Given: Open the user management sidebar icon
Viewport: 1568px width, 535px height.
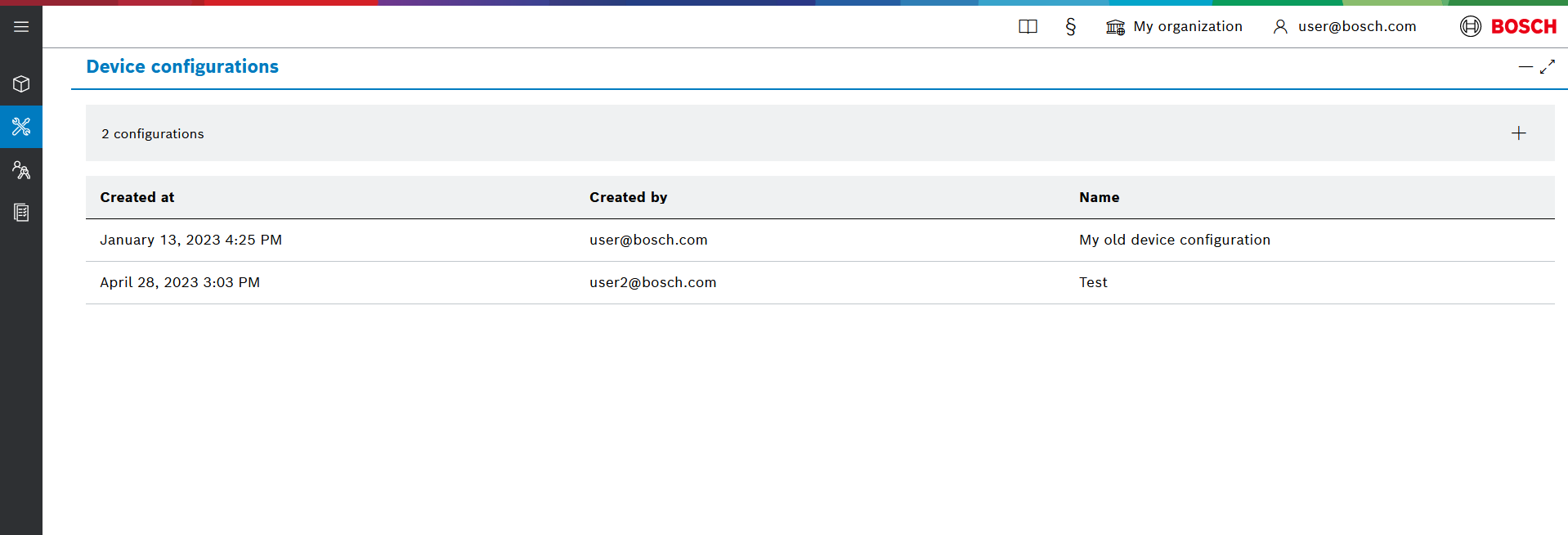Looking at the screenshot, I should pyautogui.click(x=21, y=170).
